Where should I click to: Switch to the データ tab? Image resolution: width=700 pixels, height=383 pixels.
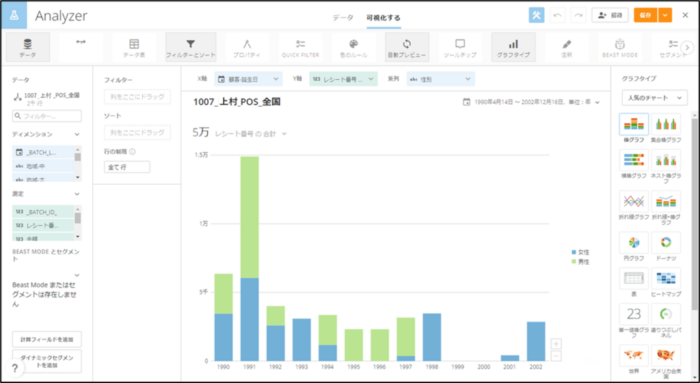click(x=343, y=18)
